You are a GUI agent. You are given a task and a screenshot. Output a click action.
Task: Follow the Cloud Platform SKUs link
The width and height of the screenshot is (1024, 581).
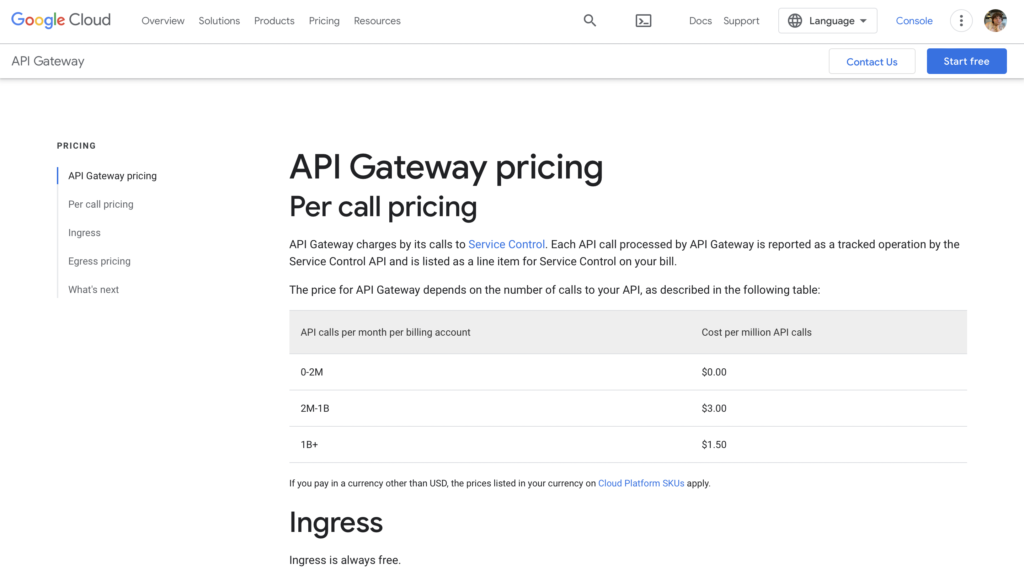click(x=641, y=483)
